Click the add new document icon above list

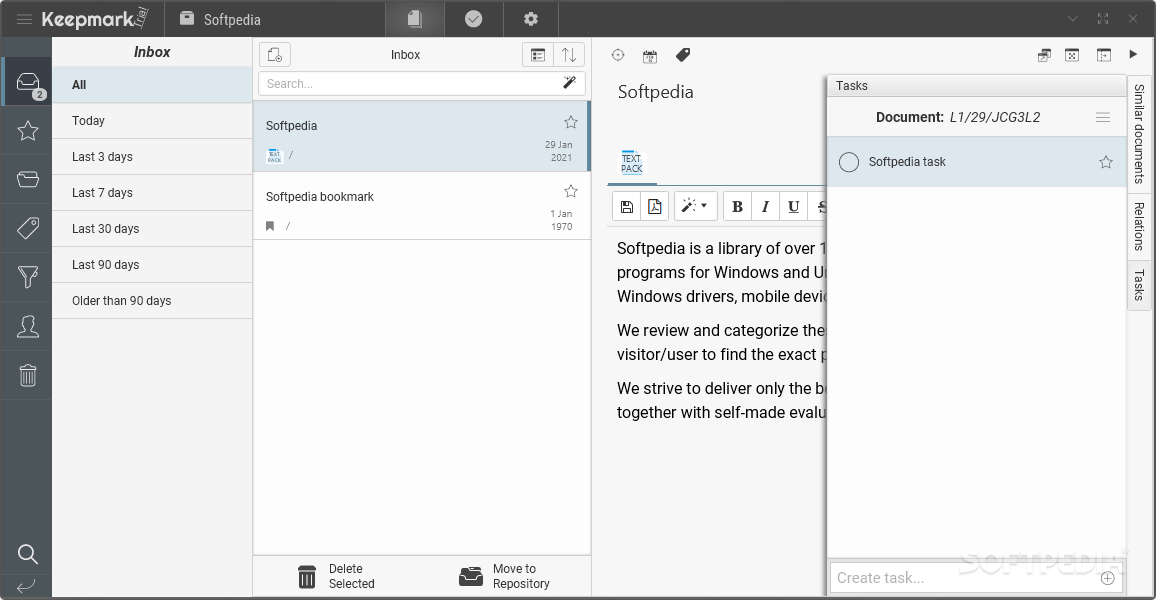[275, 55]
